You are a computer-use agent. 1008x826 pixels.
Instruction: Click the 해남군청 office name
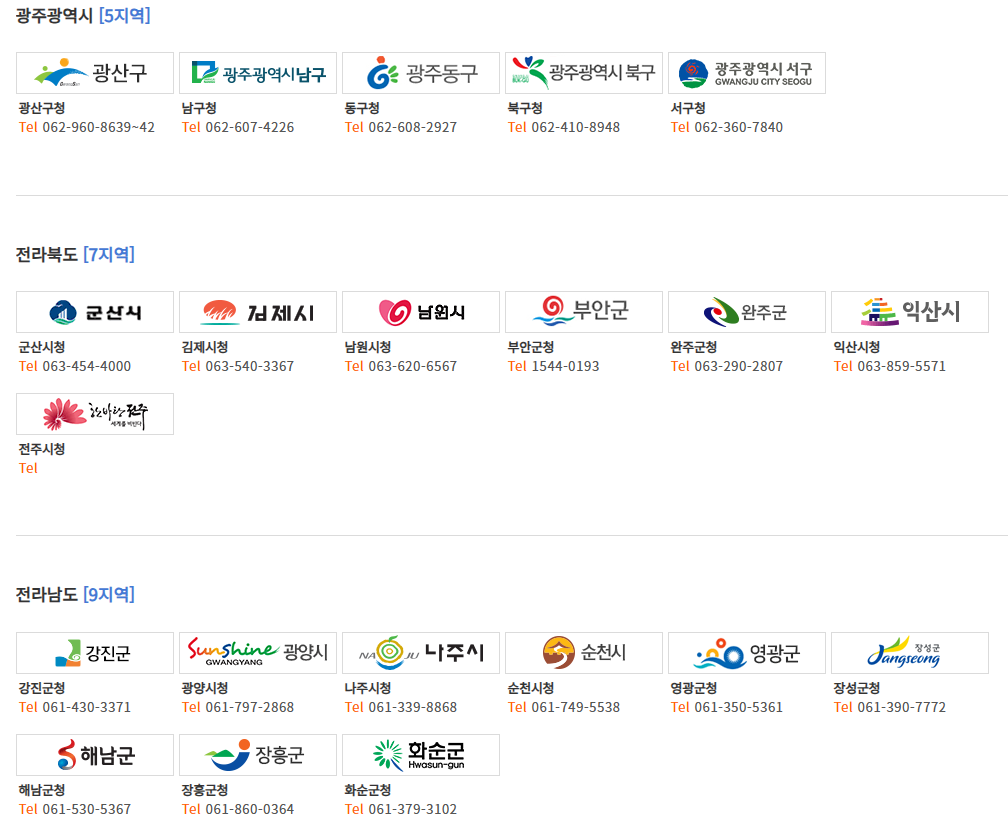pyautogui.click(x=42, y=790)
